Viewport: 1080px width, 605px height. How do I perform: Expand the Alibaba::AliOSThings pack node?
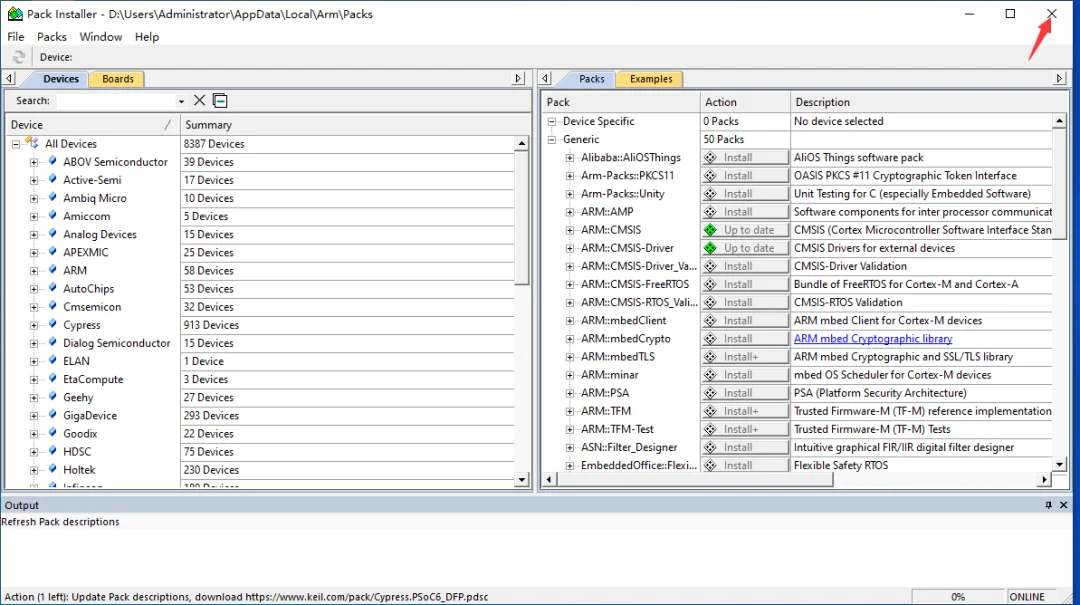pos(570,158)
